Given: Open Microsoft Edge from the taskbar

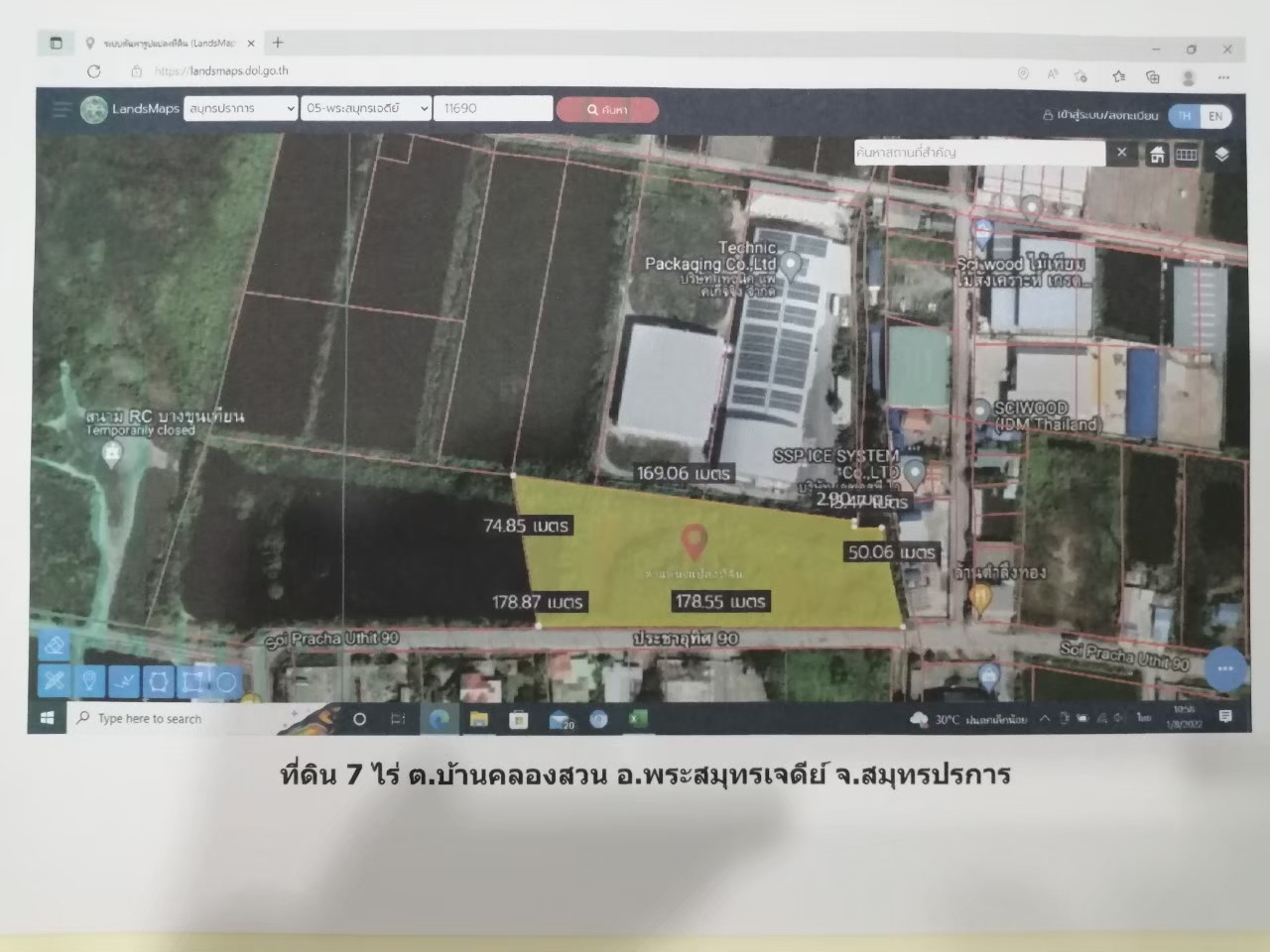Looking at the screenshot, I should (x=439, y=719).
